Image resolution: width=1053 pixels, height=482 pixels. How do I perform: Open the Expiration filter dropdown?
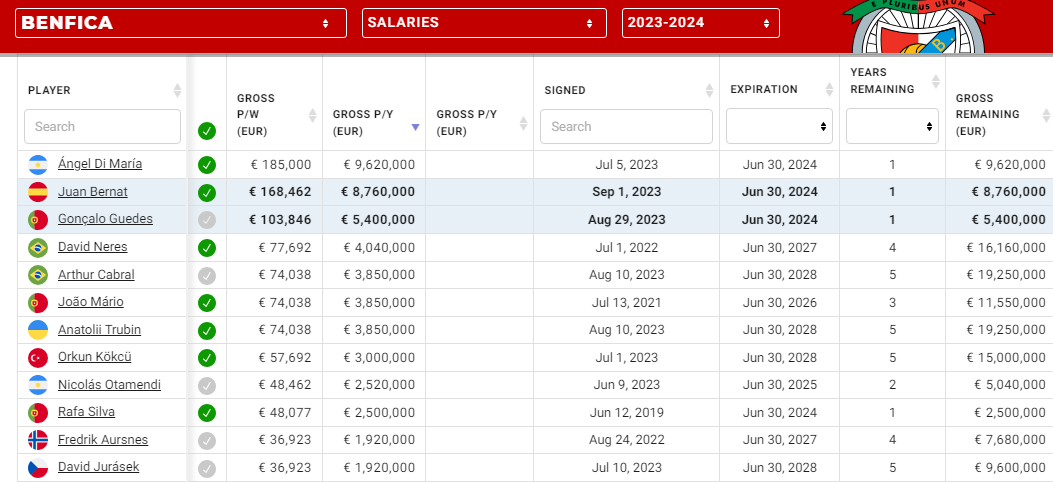[x=779, y=126]
